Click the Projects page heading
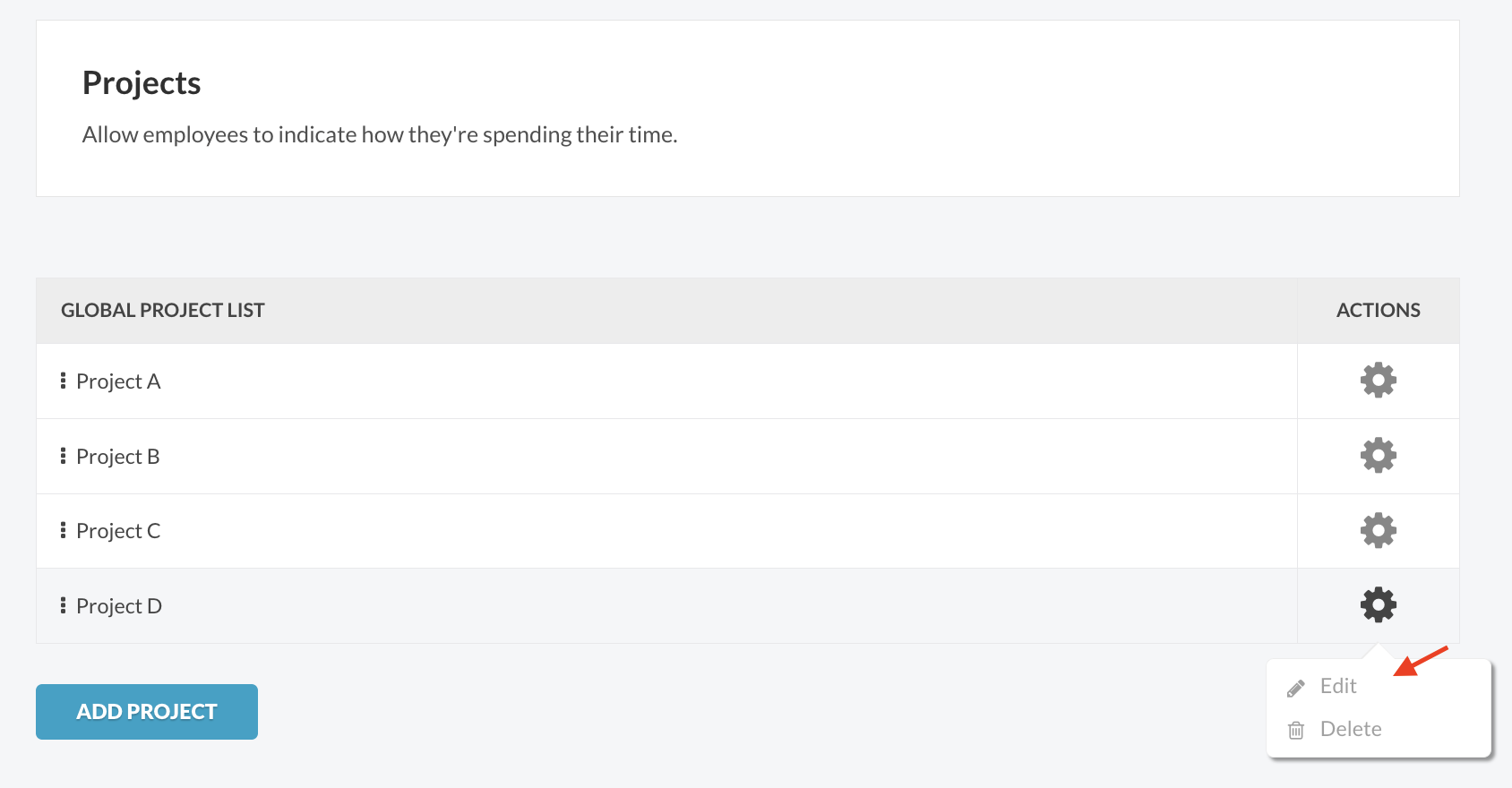 tap(142, 83)
